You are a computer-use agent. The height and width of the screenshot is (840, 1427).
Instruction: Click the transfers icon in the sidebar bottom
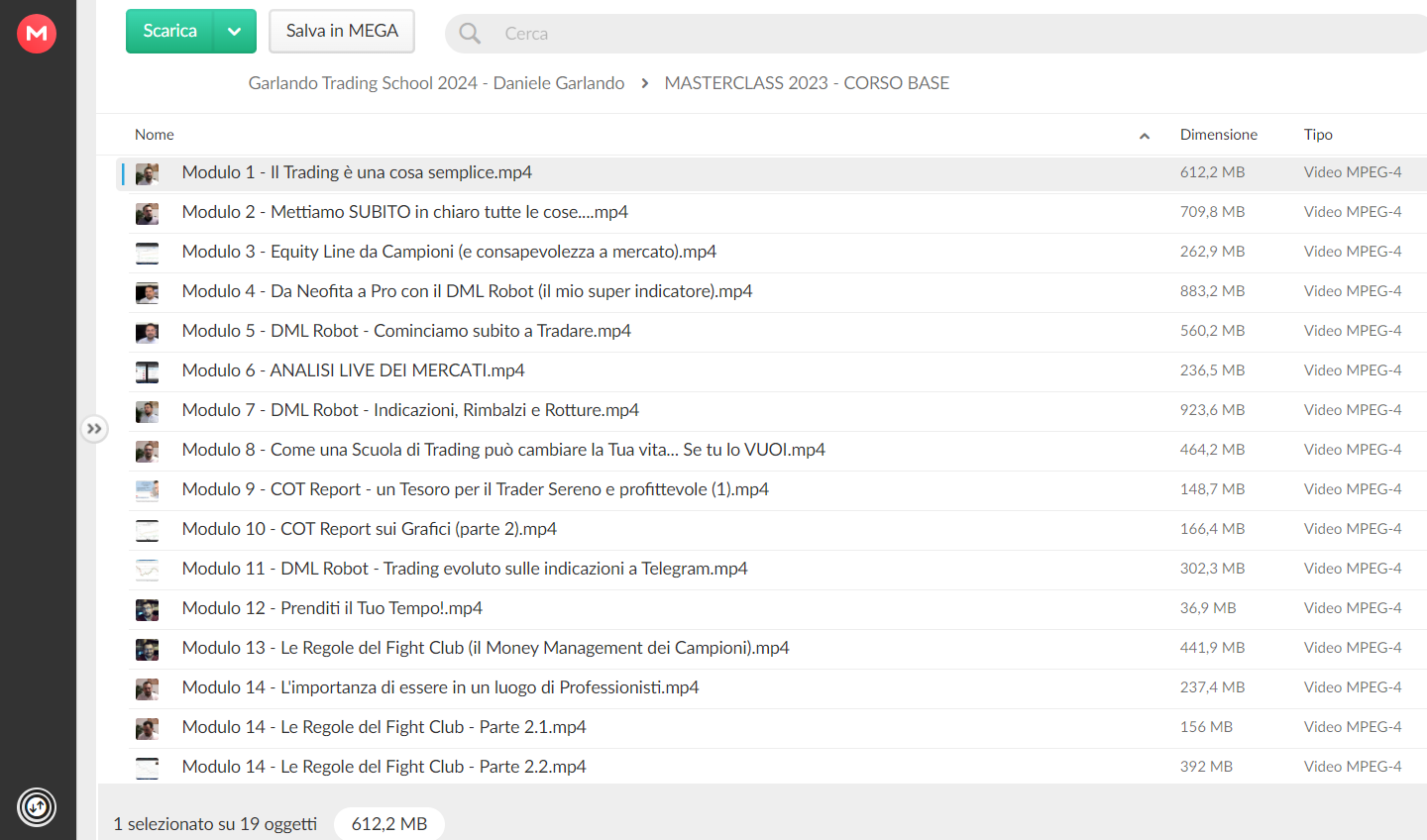[x=37, y=807]
